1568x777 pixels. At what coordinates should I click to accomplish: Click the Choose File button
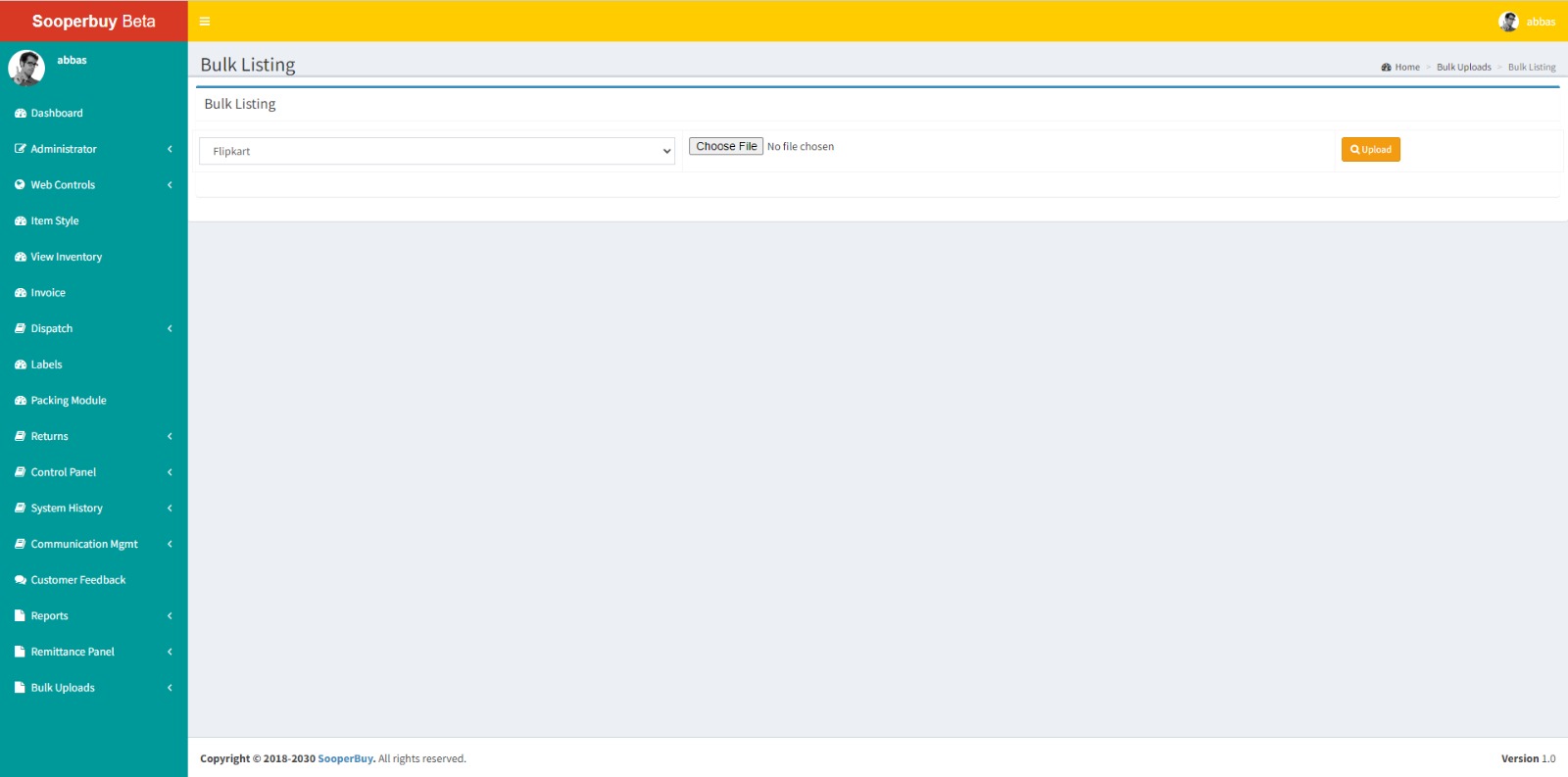(x=726, y=146)
